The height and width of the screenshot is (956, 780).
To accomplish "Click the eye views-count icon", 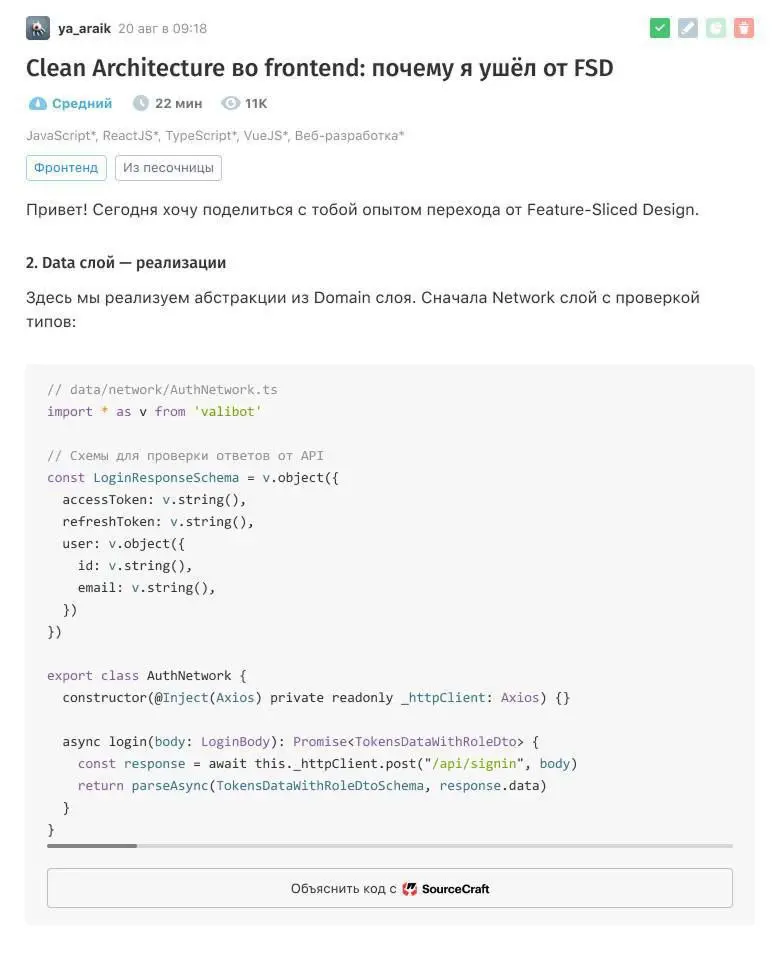I will [231, 103].
